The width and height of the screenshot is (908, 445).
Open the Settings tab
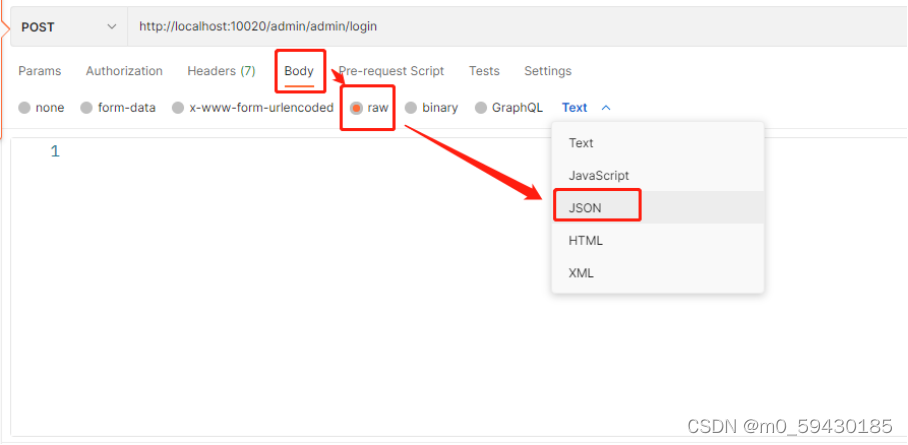[548, 71]
